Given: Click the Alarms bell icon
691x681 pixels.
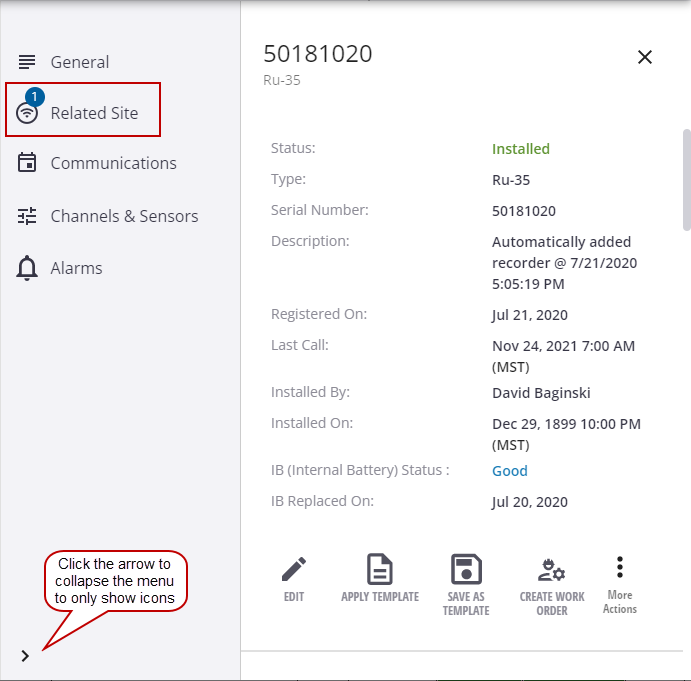Looking at the screenshot, I should click(27, 268).
